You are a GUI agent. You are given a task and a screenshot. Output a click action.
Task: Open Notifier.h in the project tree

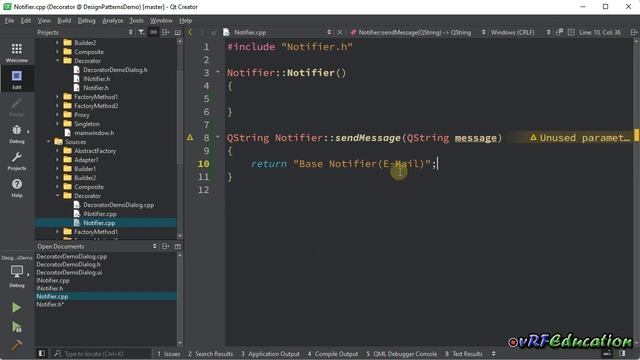point(96,88)
